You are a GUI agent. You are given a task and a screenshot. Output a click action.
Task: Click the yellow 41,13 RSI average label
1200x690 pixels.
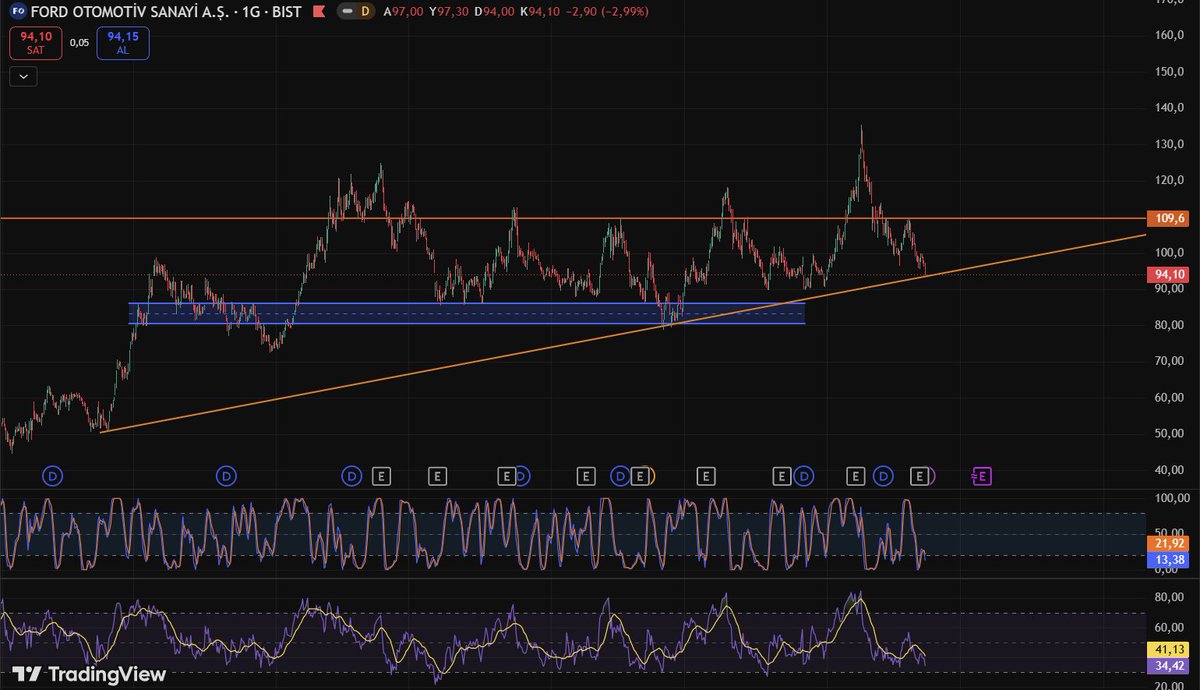(x=1169, y=649)
